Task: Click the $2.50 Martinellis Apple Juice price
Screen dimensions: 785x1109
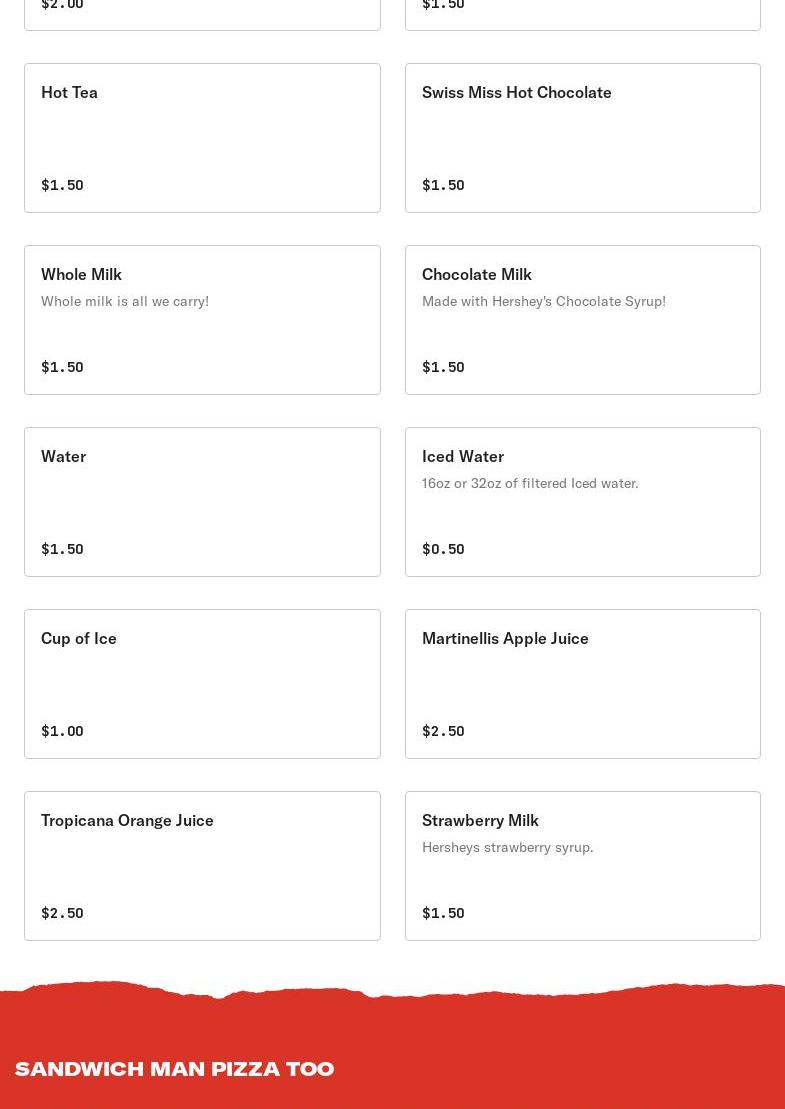Action: (x=443, y=731)
